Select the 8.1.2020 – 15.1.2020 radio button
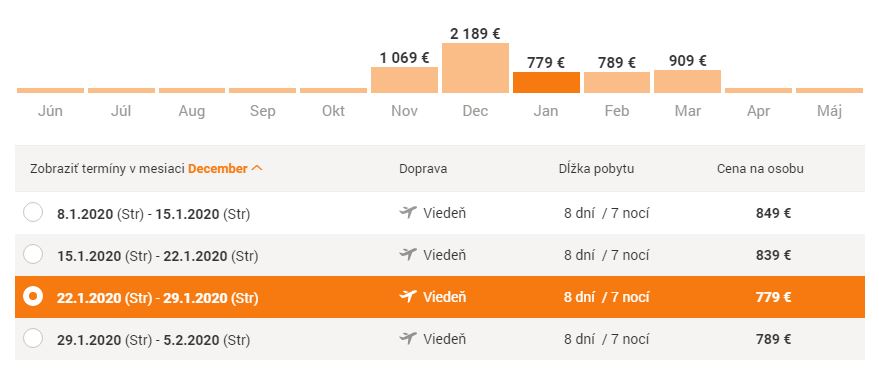879x381 pixels. [33, 212]
